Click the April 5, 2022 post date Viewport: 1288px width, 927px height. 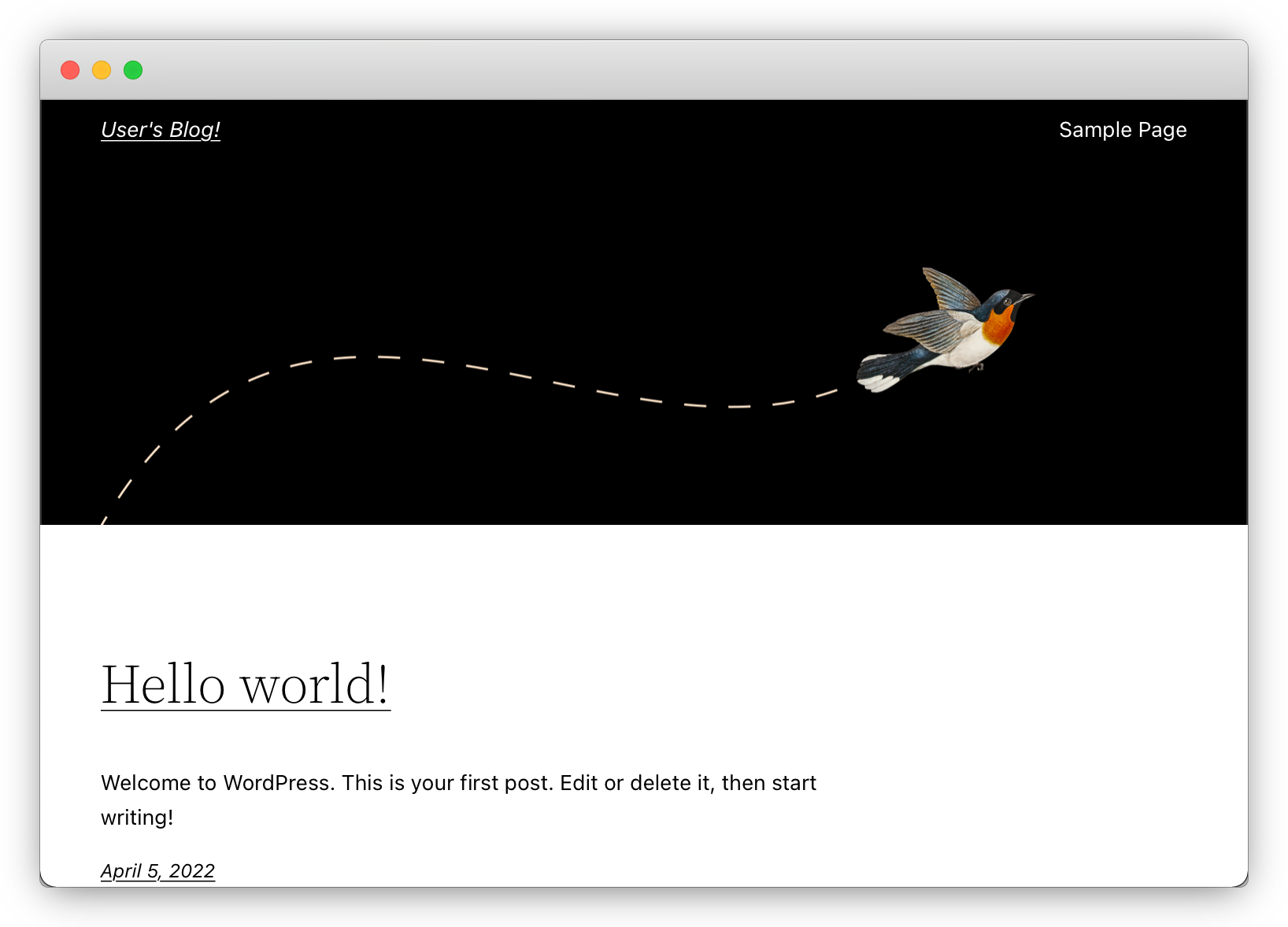(x=157, y=871)
